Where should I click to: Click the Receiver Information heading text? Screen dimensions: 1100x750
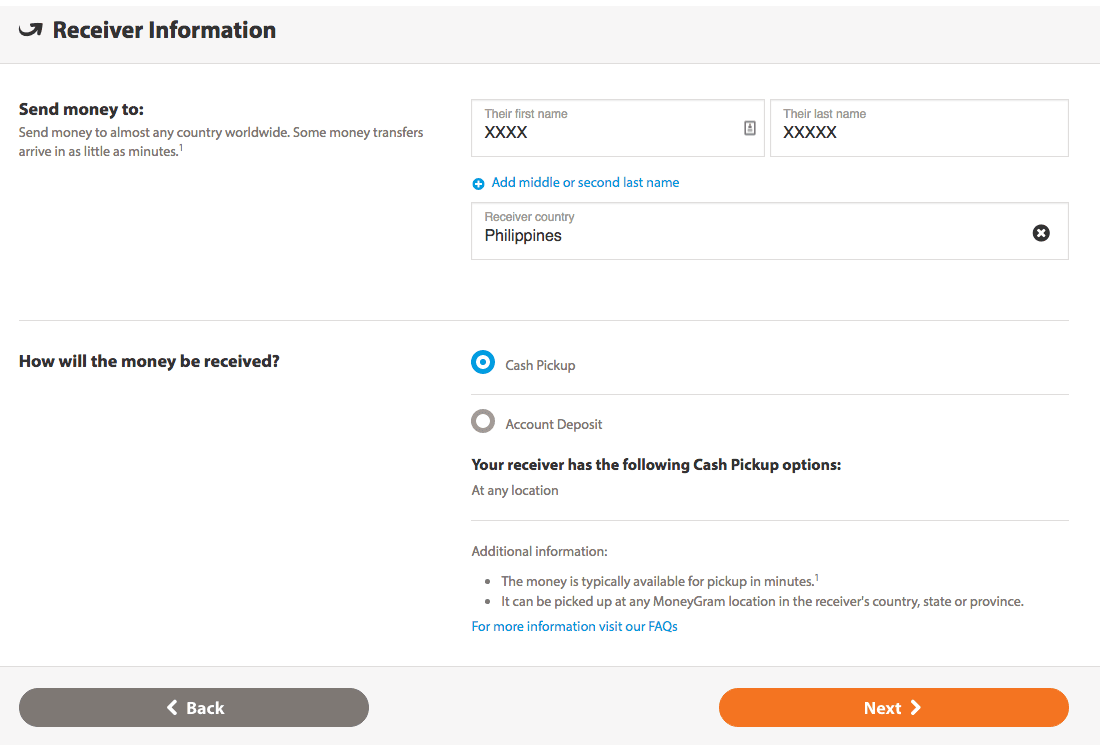pyautogui.click(x=164, y=30)
